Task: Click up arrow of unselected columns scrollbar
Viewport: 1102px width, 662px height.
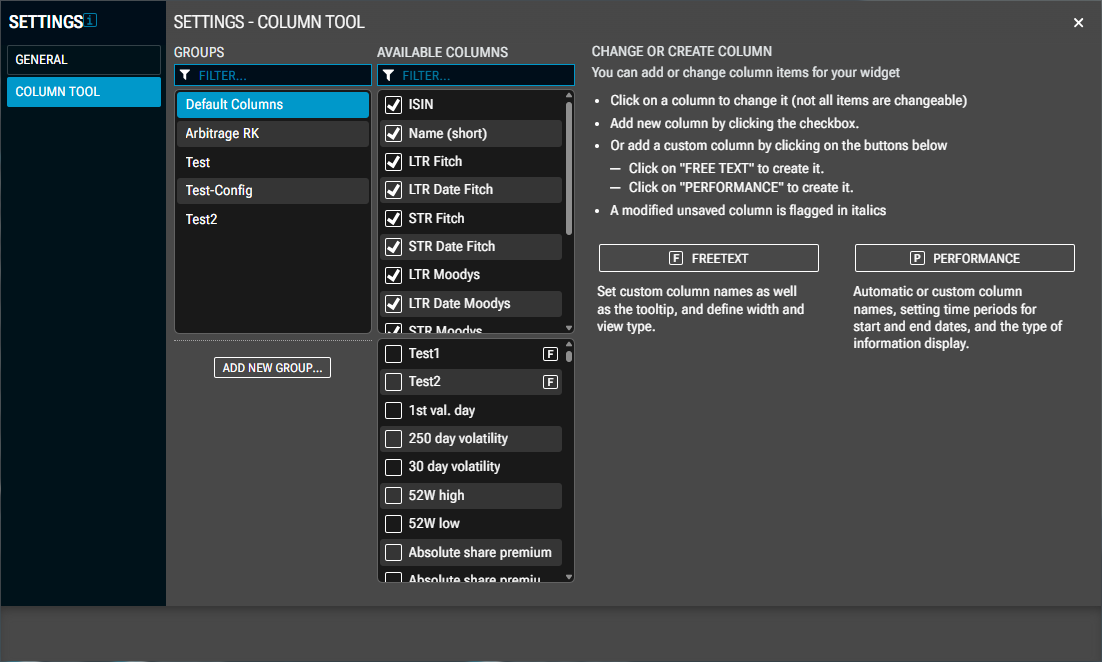Action: tap(569, 344)
